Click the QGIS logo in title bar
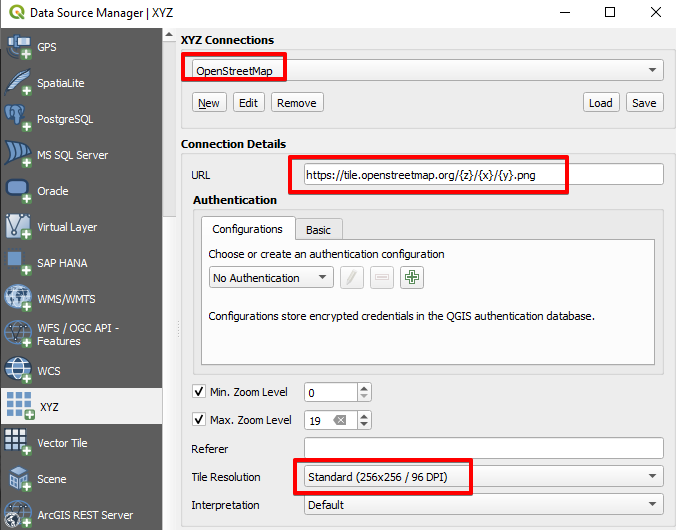The width and height of the screenshot is (676, 530). tap(16, 12)
